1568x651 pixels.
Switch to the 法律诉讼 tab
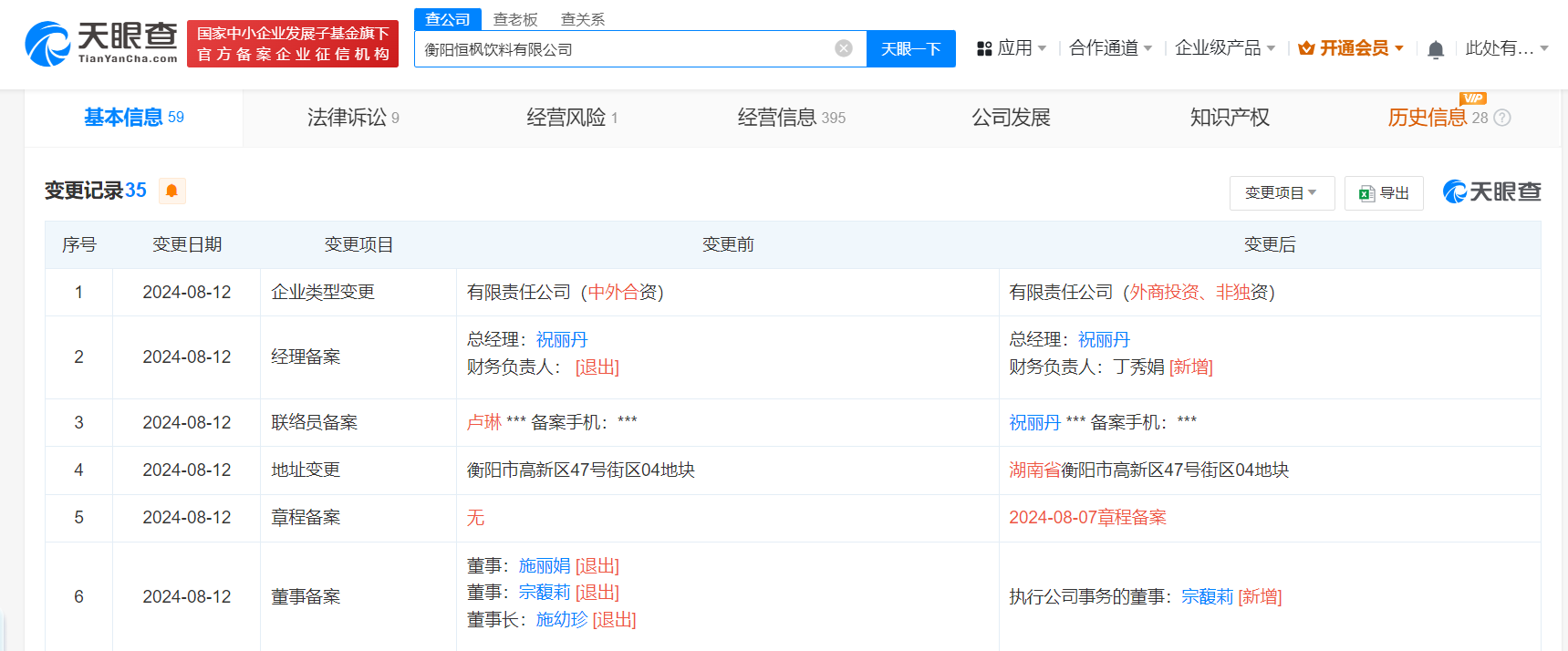352,118
